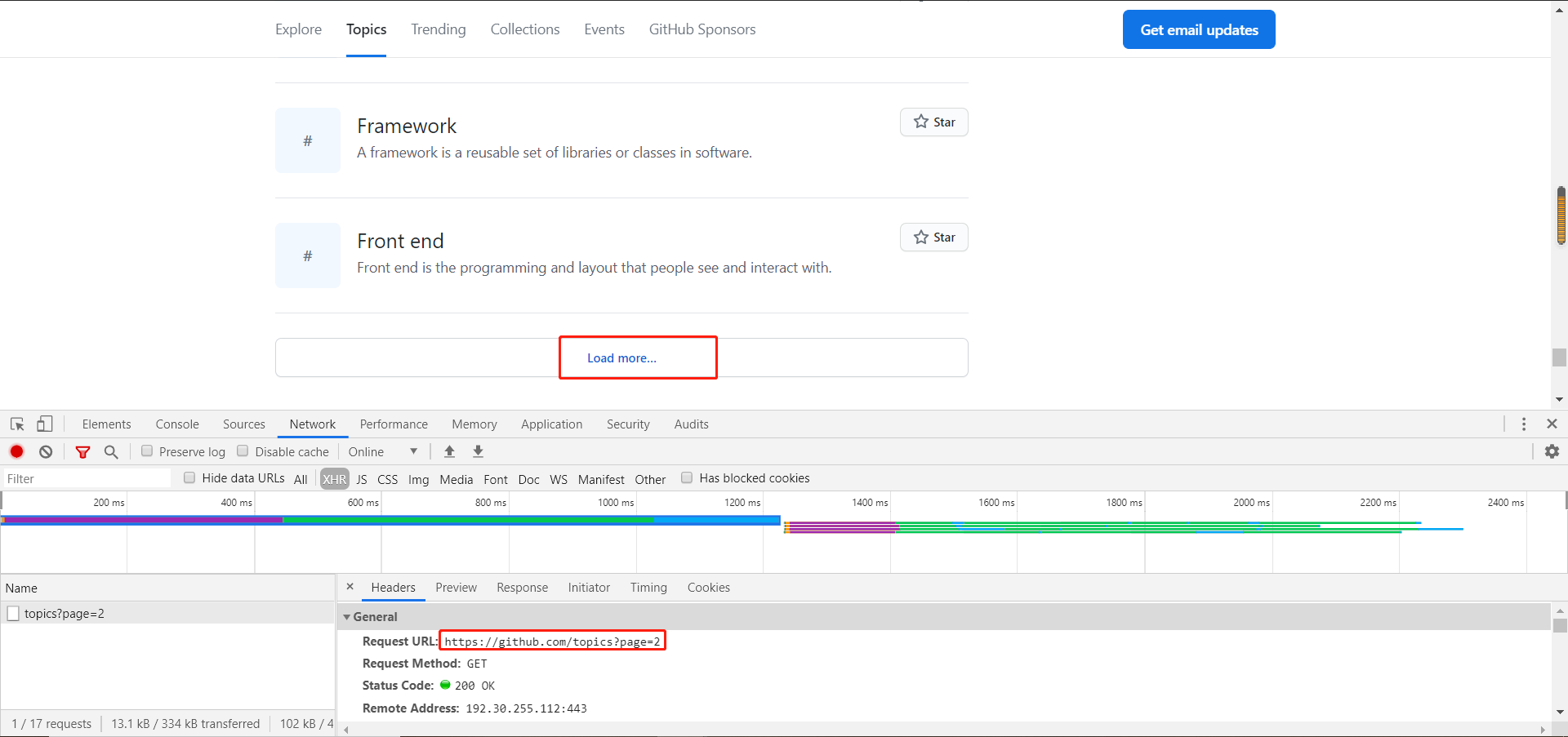1568x737 pixels.
Task: Click the export HAR download icon
Action: 479,451
